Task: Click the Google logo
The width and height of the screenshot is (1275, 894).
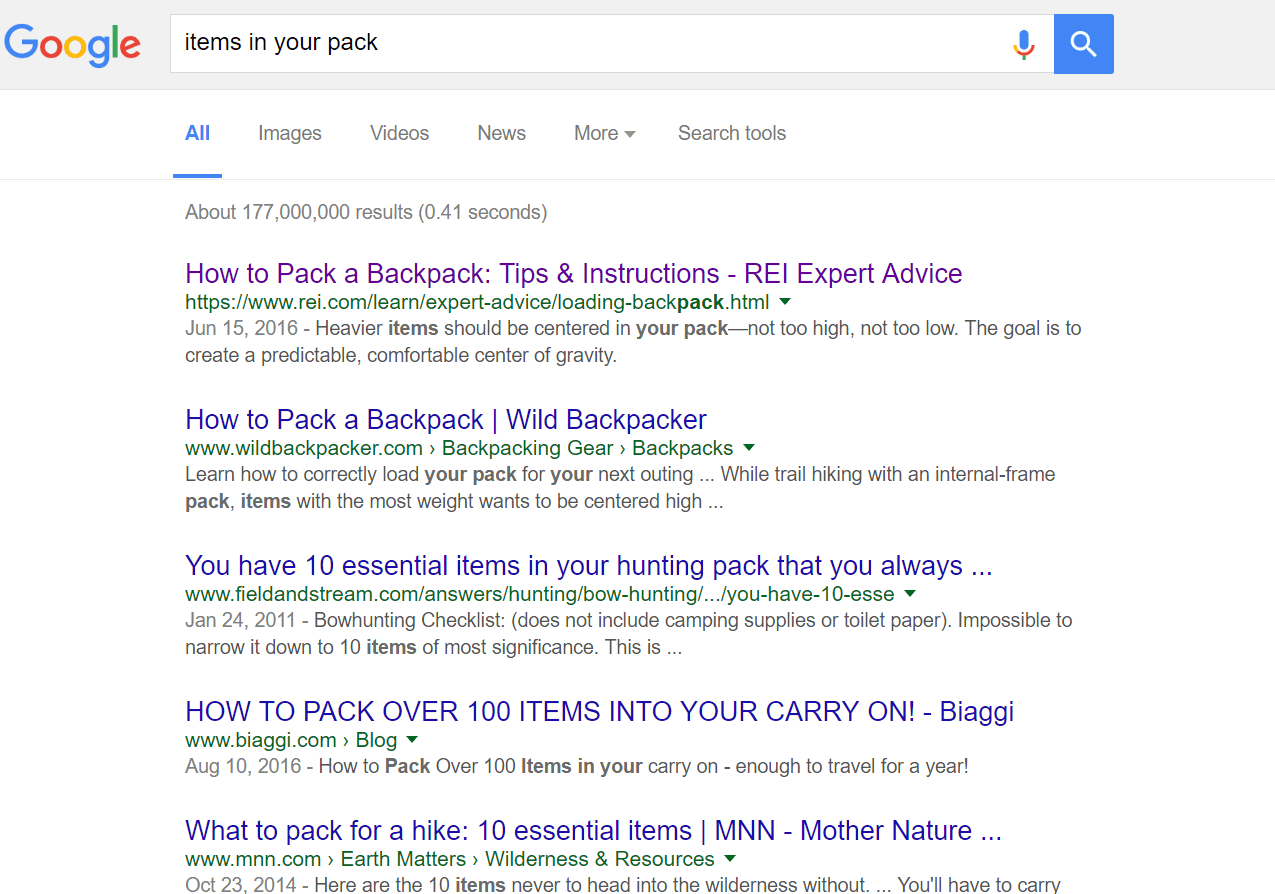Action: (x=72, y=44)
